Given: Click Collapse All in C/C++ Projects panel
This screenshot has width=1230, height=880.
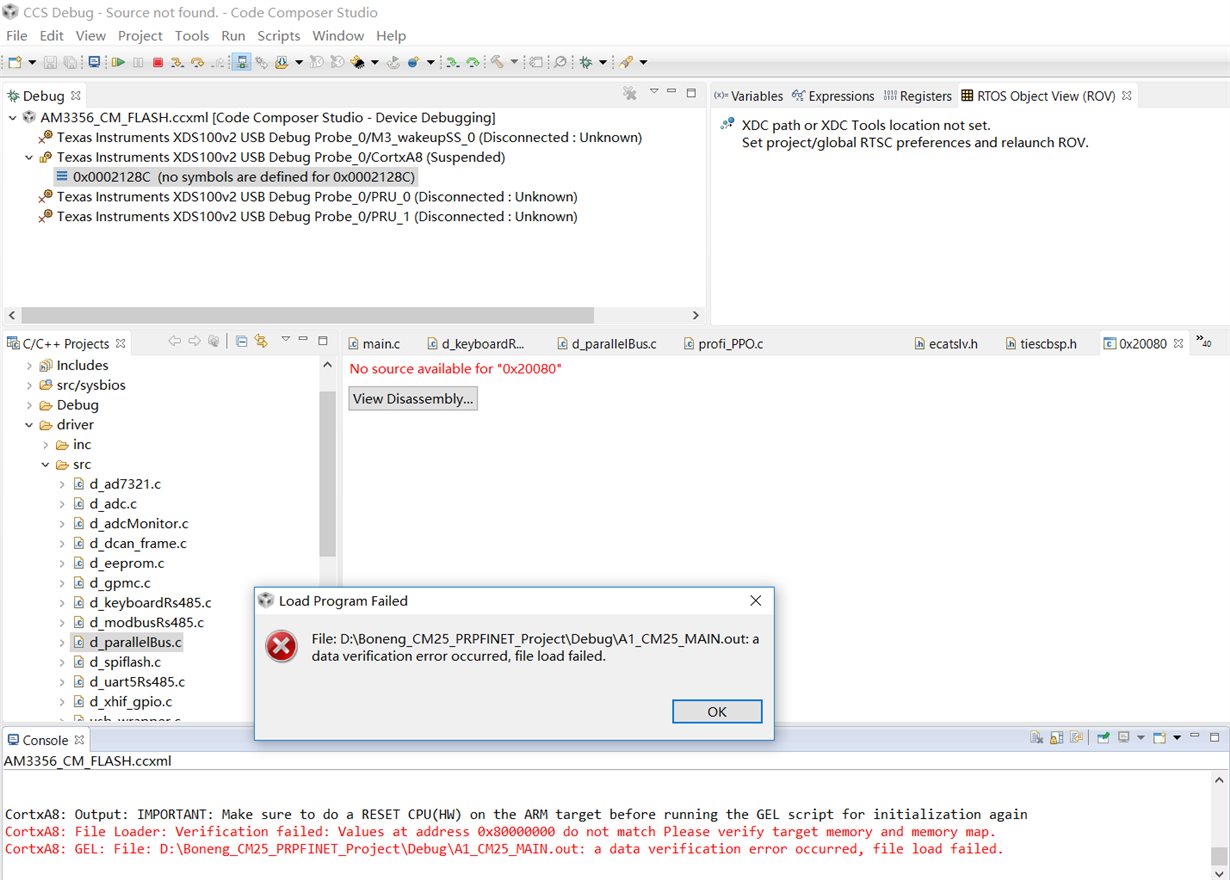Looking at the screenshot, I should 241,341.
